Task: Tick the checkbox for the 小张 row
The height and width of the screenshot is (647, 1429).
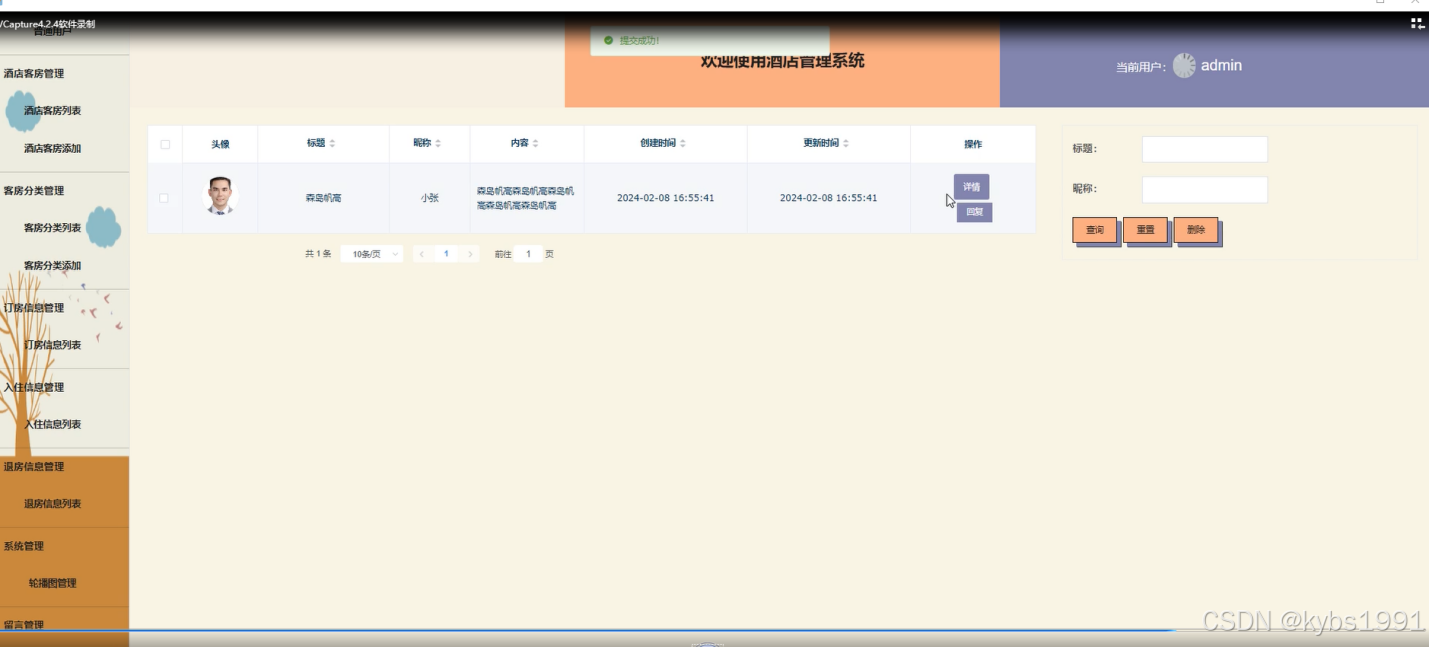Action: (x=164, y=198)
